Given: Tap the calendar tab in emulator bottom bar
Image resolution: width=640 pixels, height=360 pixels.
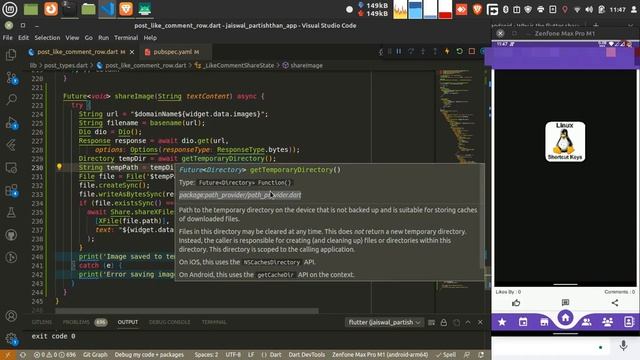Looking at the screenshot, I should pos(523,322).
